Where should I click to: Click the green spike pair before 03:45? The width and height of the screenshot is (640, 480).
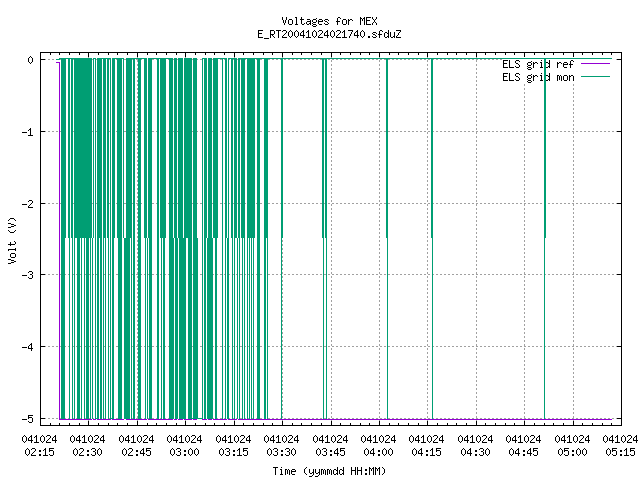click(324, 239)
